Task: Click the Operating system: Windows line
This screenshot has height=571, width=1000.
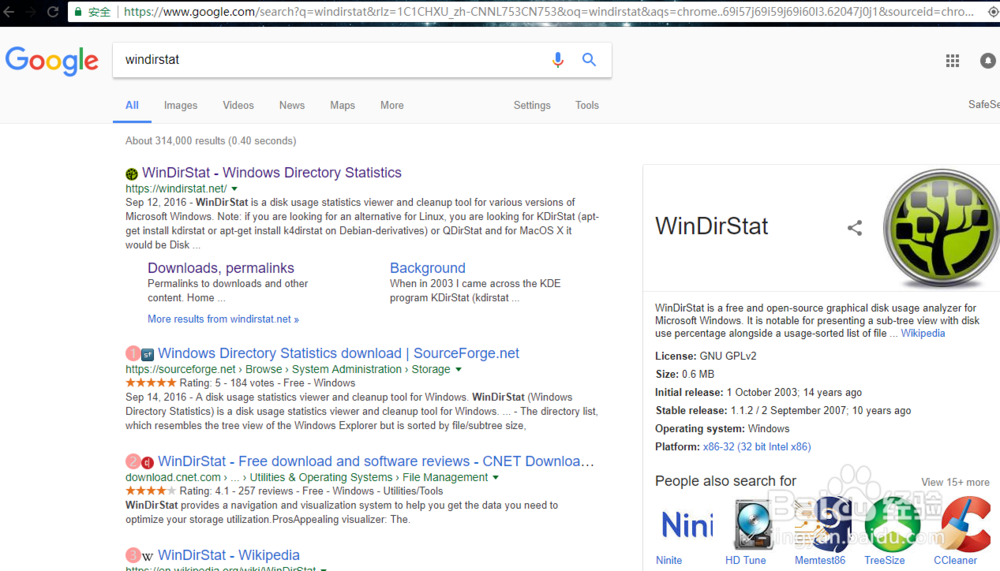Action: 722,429
